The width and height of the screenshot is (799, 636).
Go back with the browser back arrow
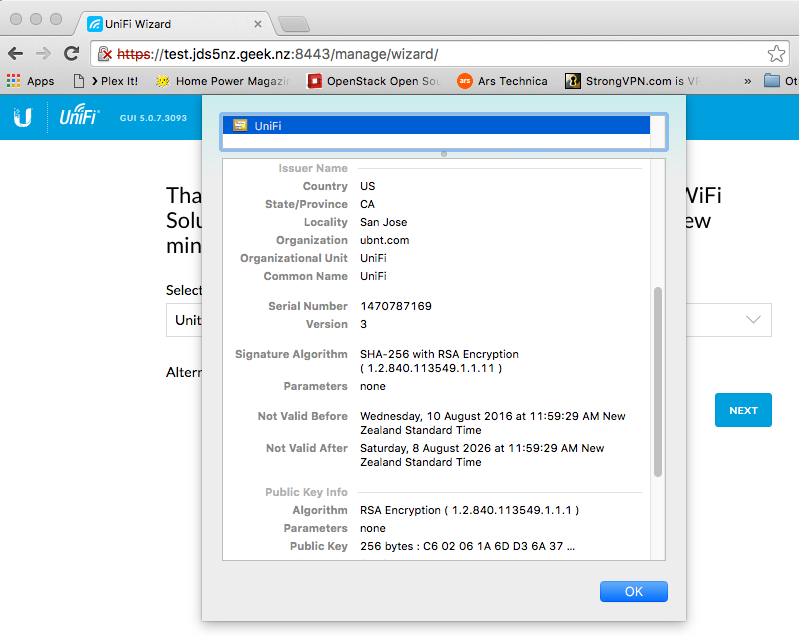pyautogui.click(x=16, y=54)
